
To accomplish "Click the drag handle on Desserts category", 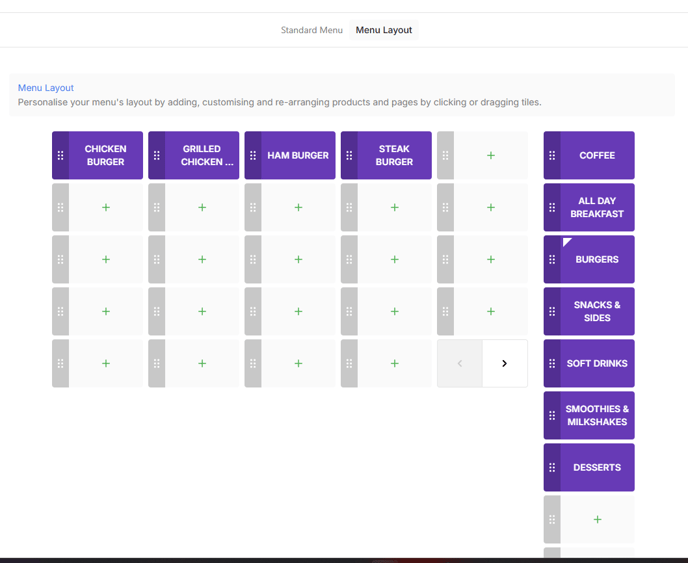I will (x=552, y=468).
